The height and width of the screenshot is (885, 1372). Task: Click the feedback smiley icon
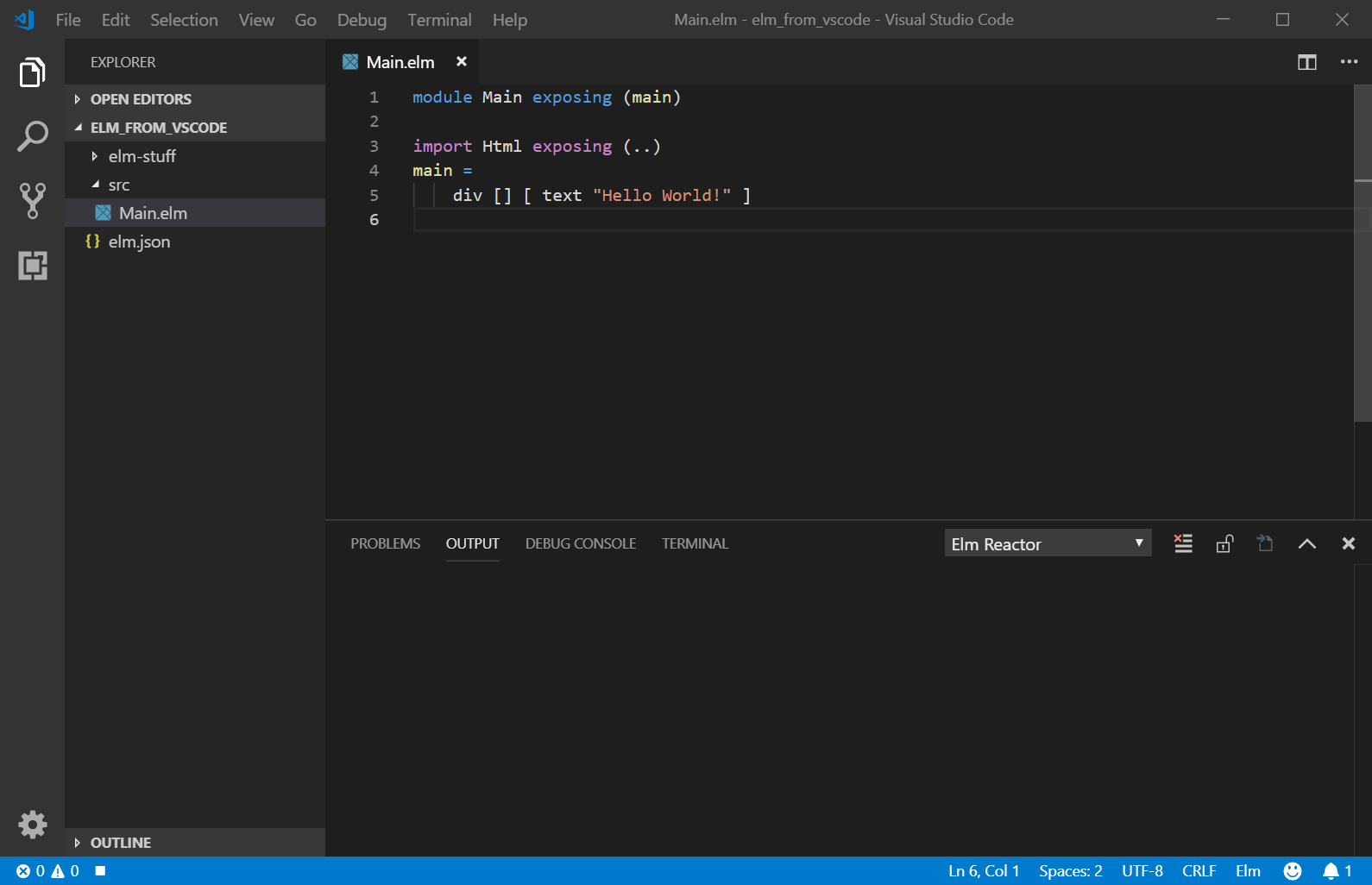(x=1292, y=871)
